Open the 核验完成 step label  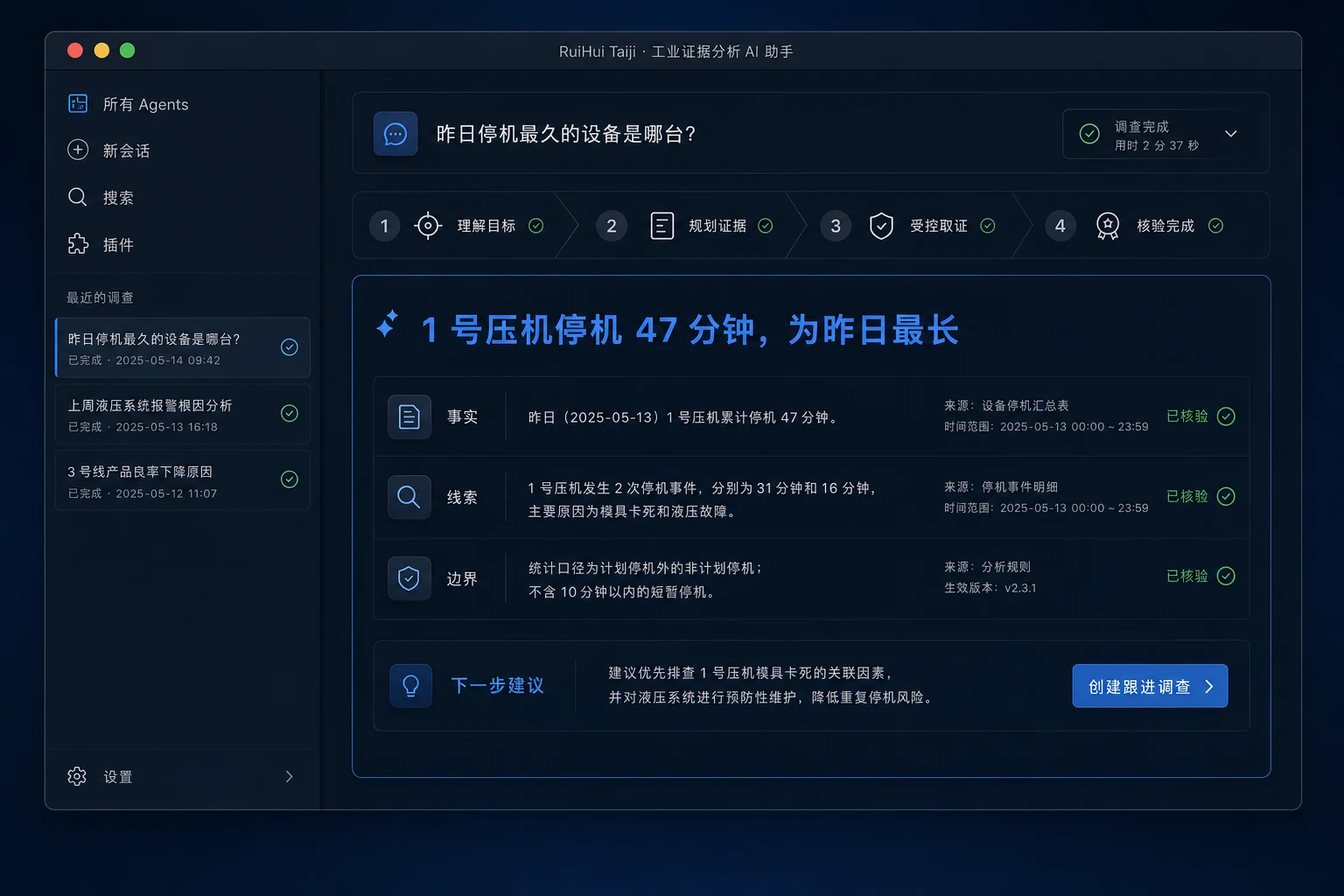coord(1165,226)
